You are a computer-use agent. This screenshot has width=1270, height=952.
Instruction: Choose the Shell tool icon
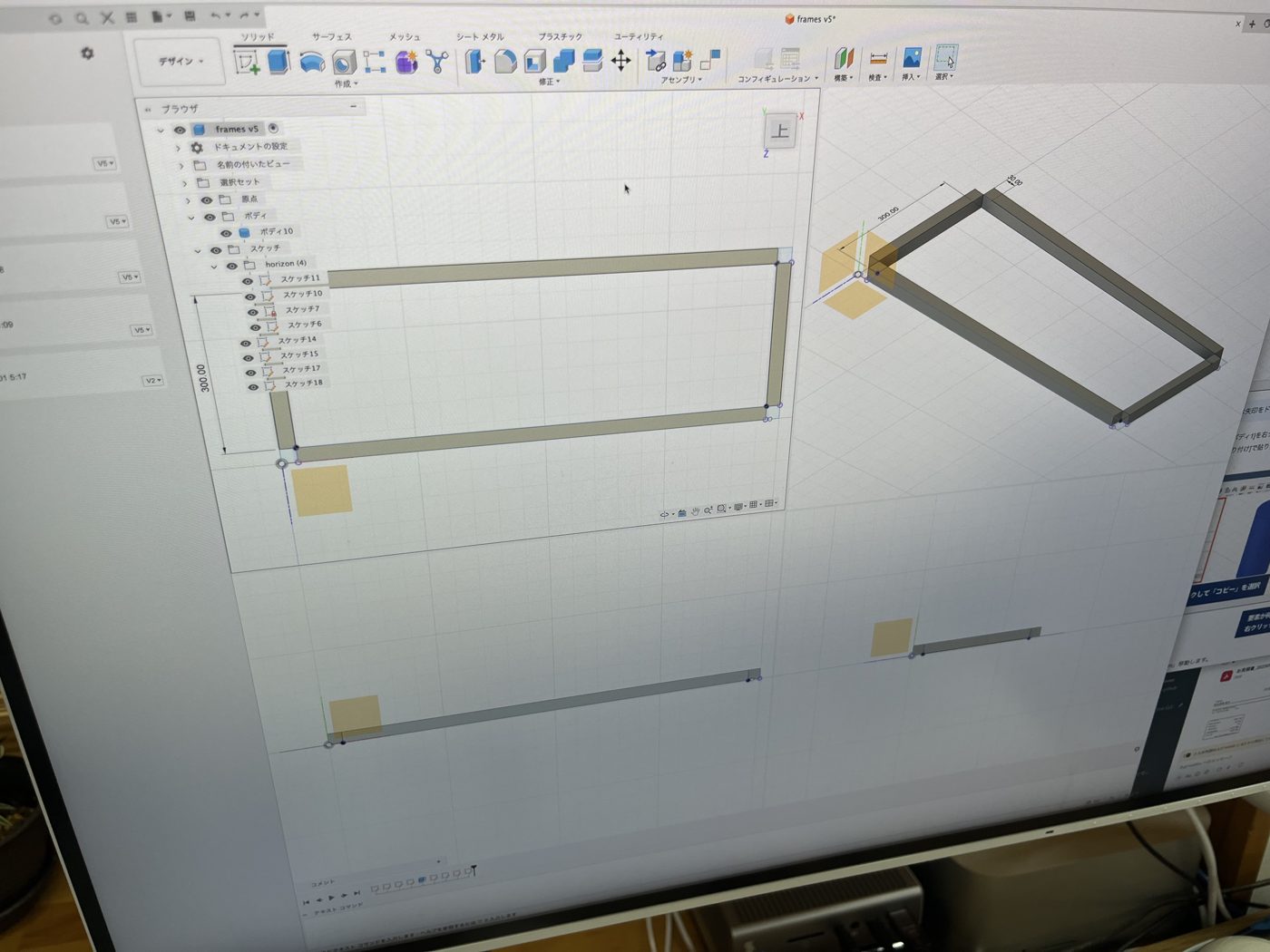[x=534, y=61]
